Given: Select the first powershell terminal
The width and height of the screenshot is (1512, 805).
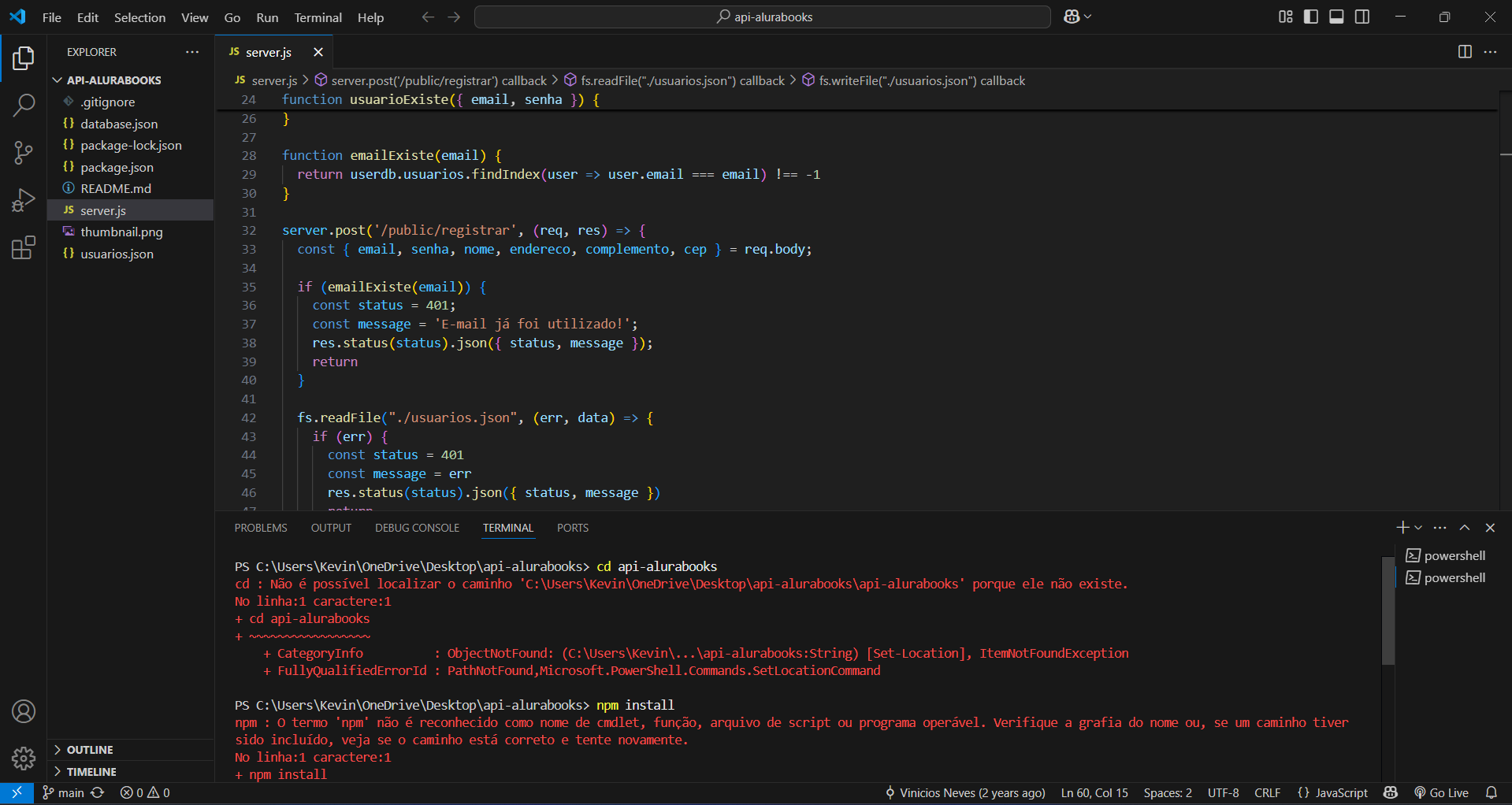Looking at the screenshot, I should [1447, 555].
